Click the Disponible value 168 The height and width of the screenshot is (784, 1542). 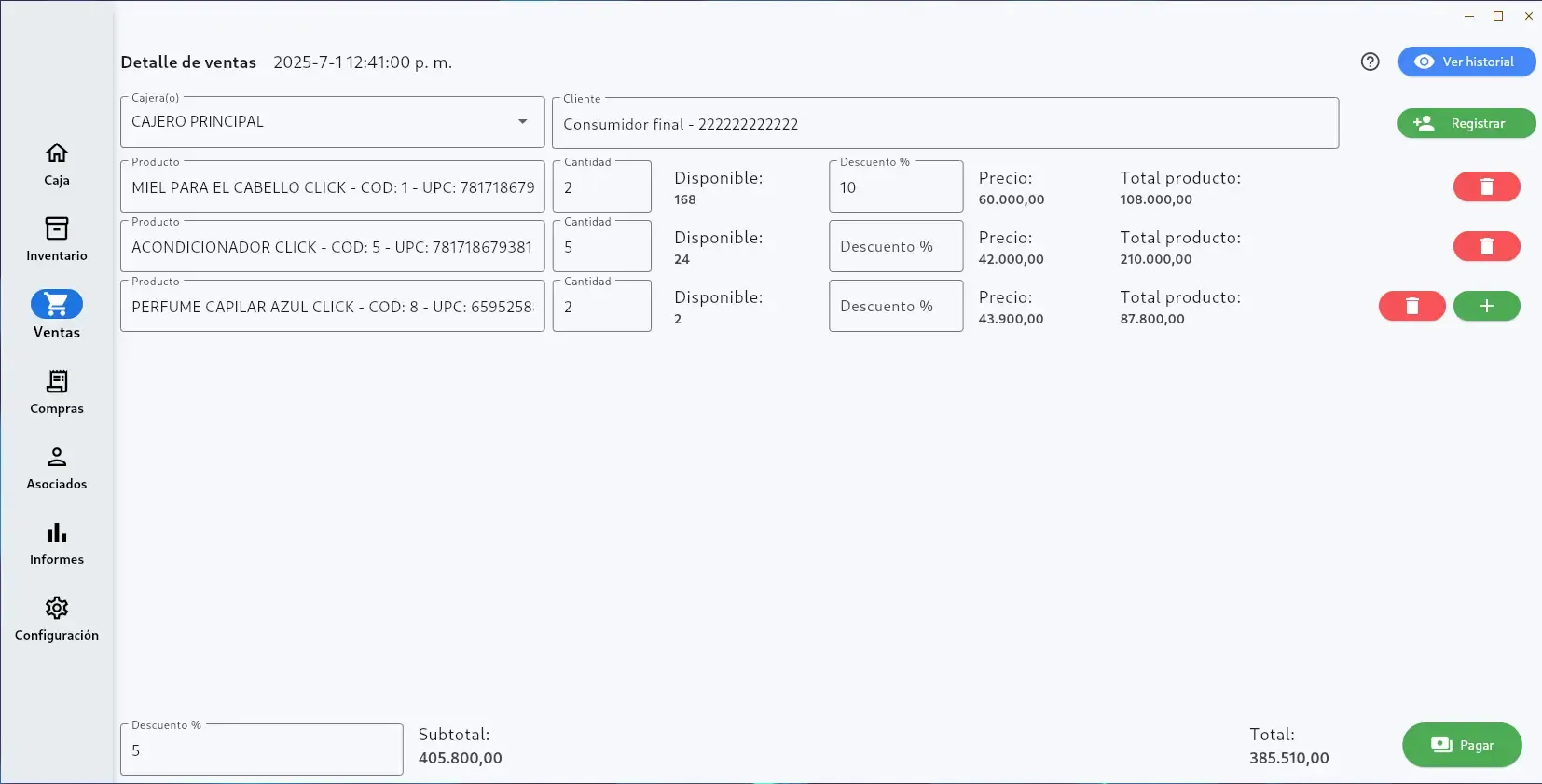tap(685, 199)
